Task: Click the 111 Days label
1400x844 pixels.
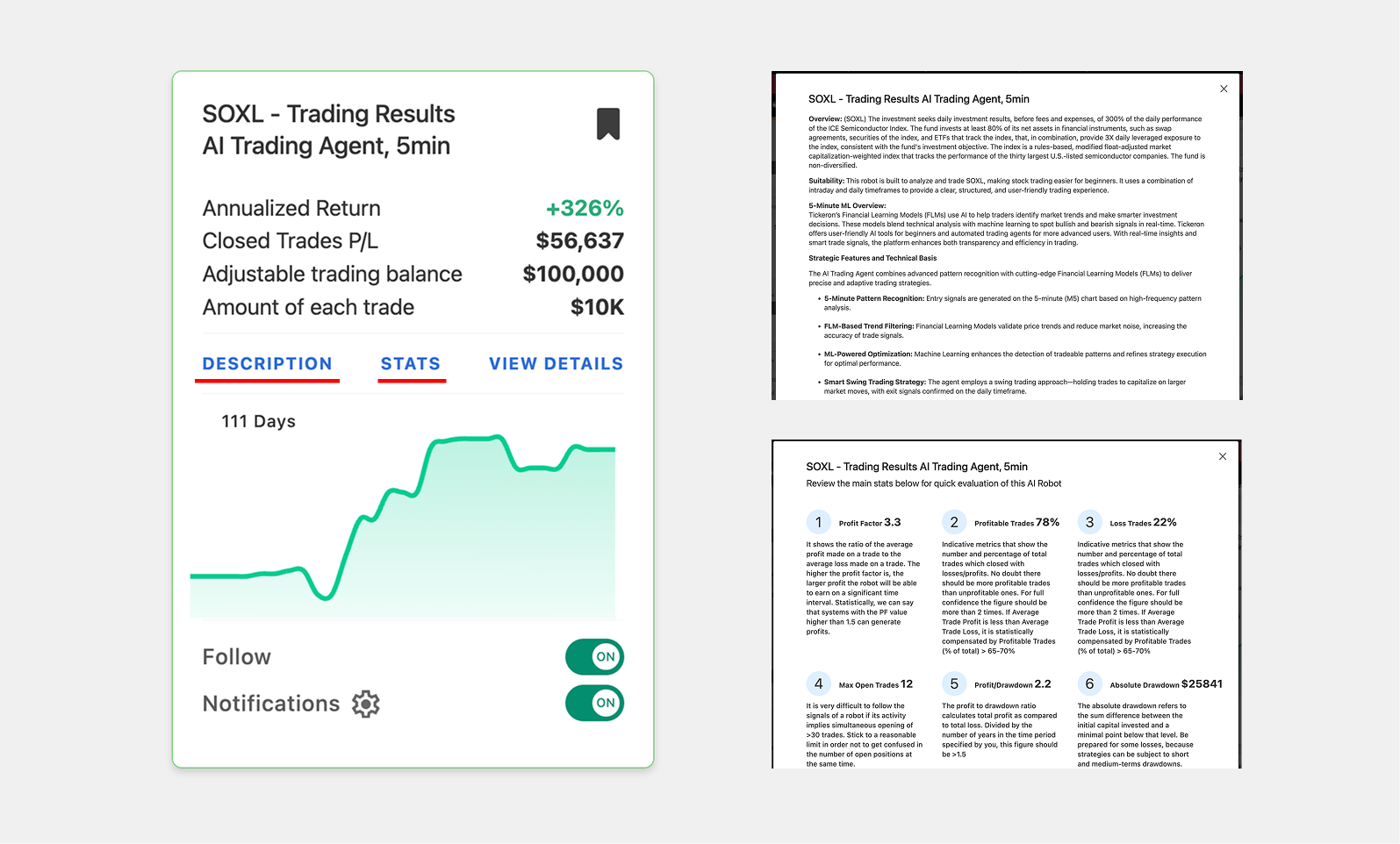Action: tap(258, 421)
